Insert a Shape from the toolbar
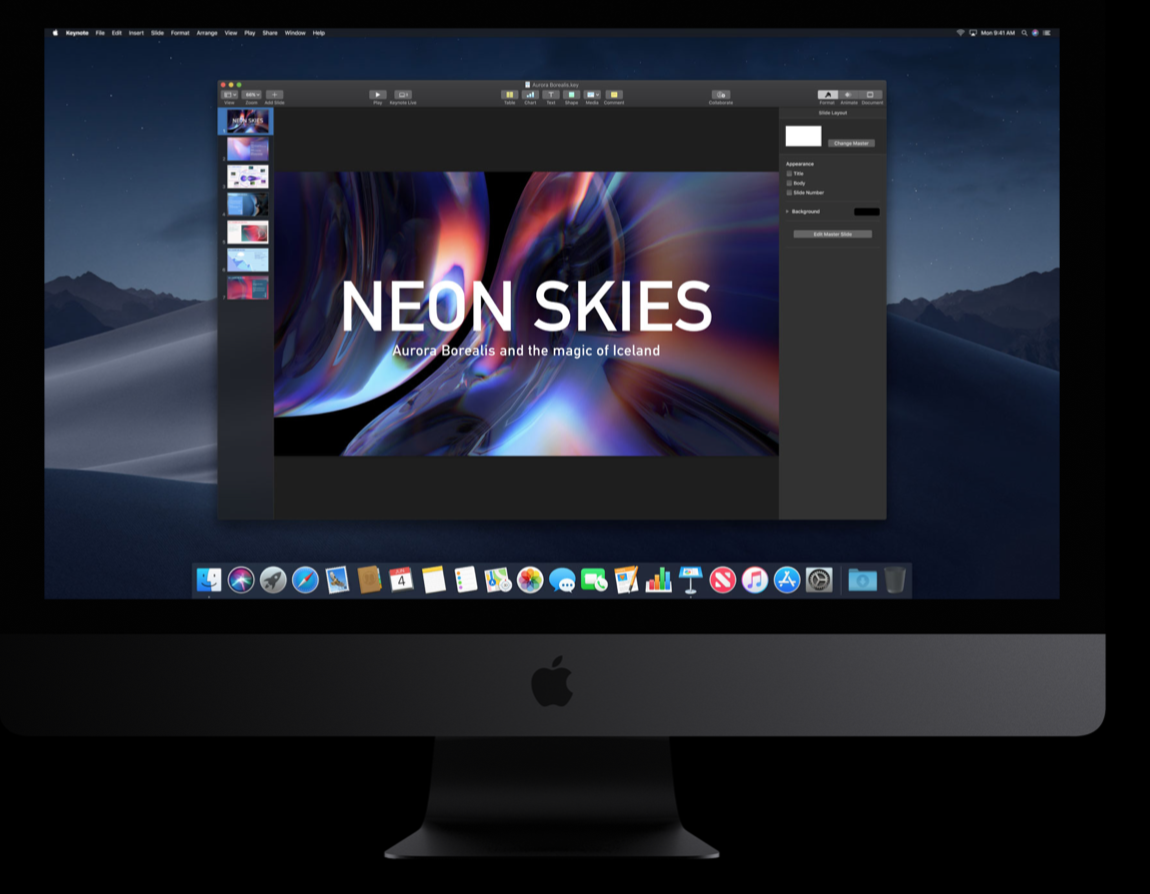This screenshot has width=1150, height=894. coord(571,95)
